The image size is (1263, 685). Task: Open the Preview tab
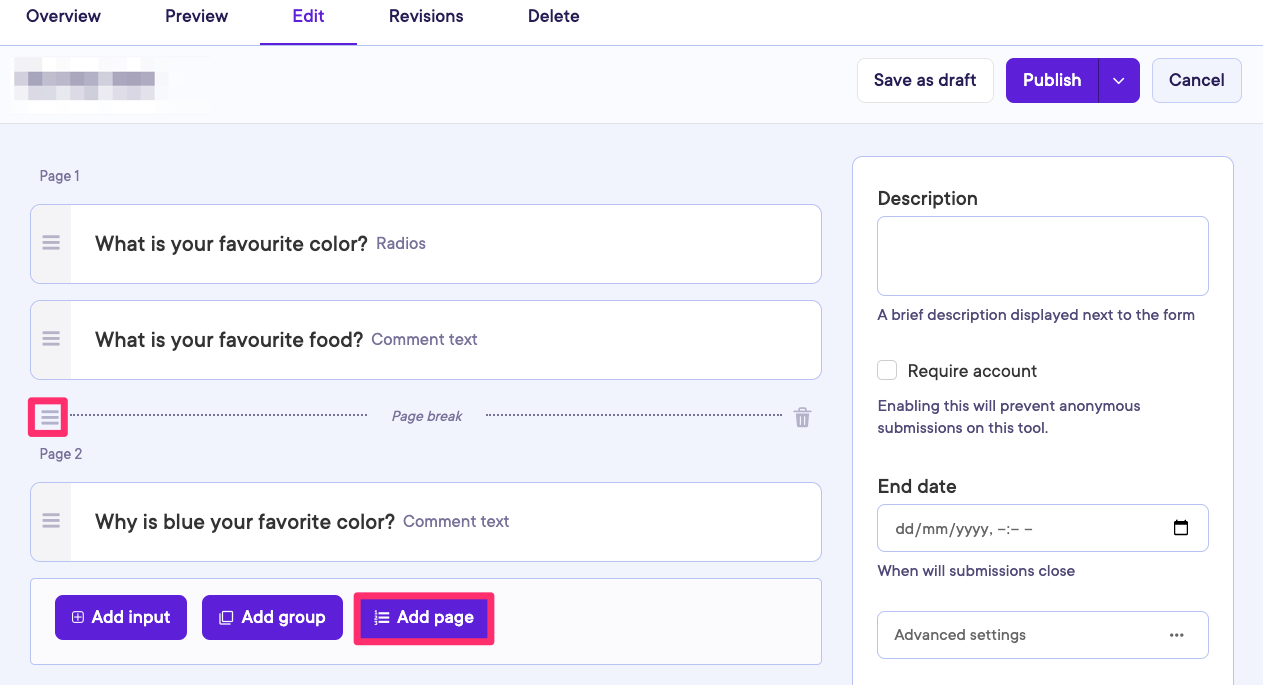coord(196,16)
